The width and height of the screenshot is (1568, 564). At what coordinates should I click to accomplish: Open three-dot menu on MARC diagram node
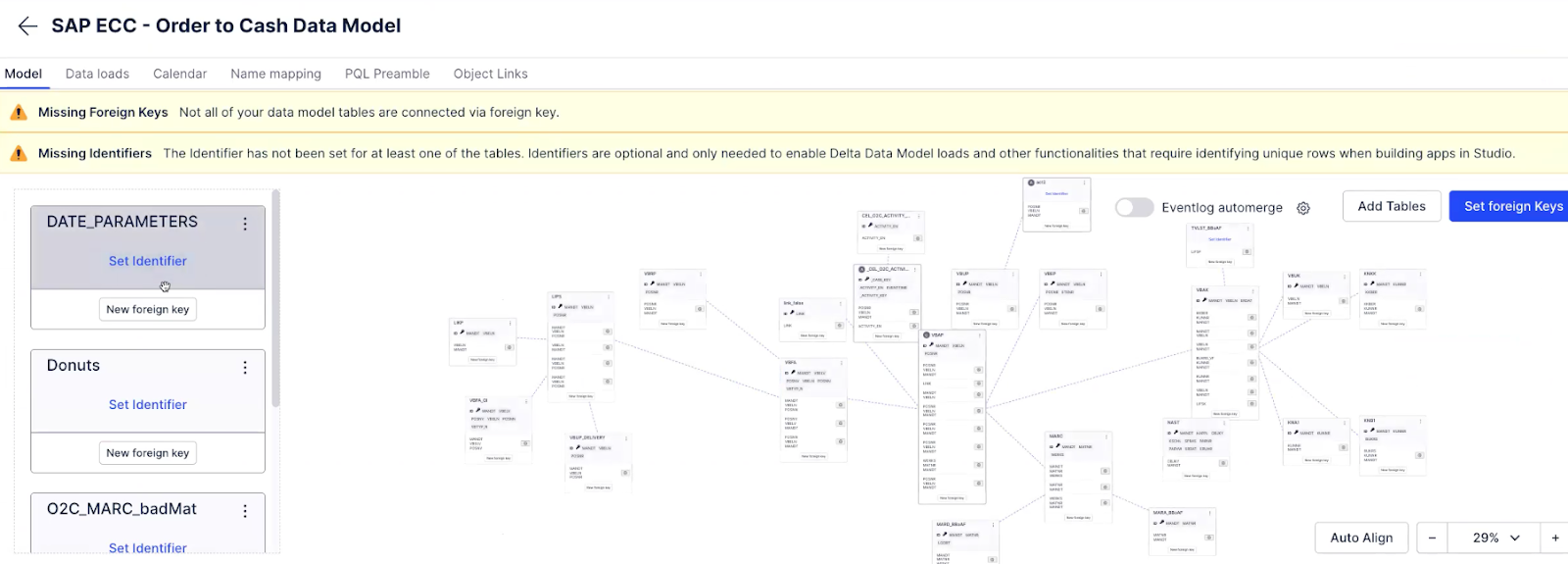click(1107, 436)
